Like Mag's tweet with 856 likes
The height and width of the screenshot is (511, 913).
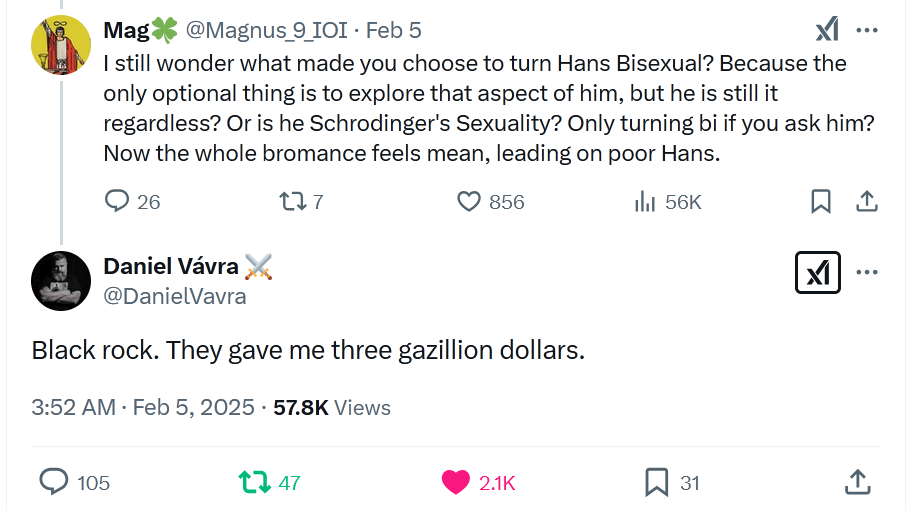click(469, 201)
